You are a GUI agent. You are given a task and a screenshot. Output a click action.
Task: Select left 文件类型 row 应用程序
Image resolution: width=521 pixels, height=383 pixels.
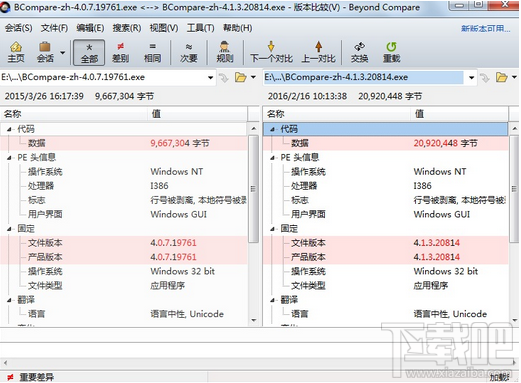point(124,286)
